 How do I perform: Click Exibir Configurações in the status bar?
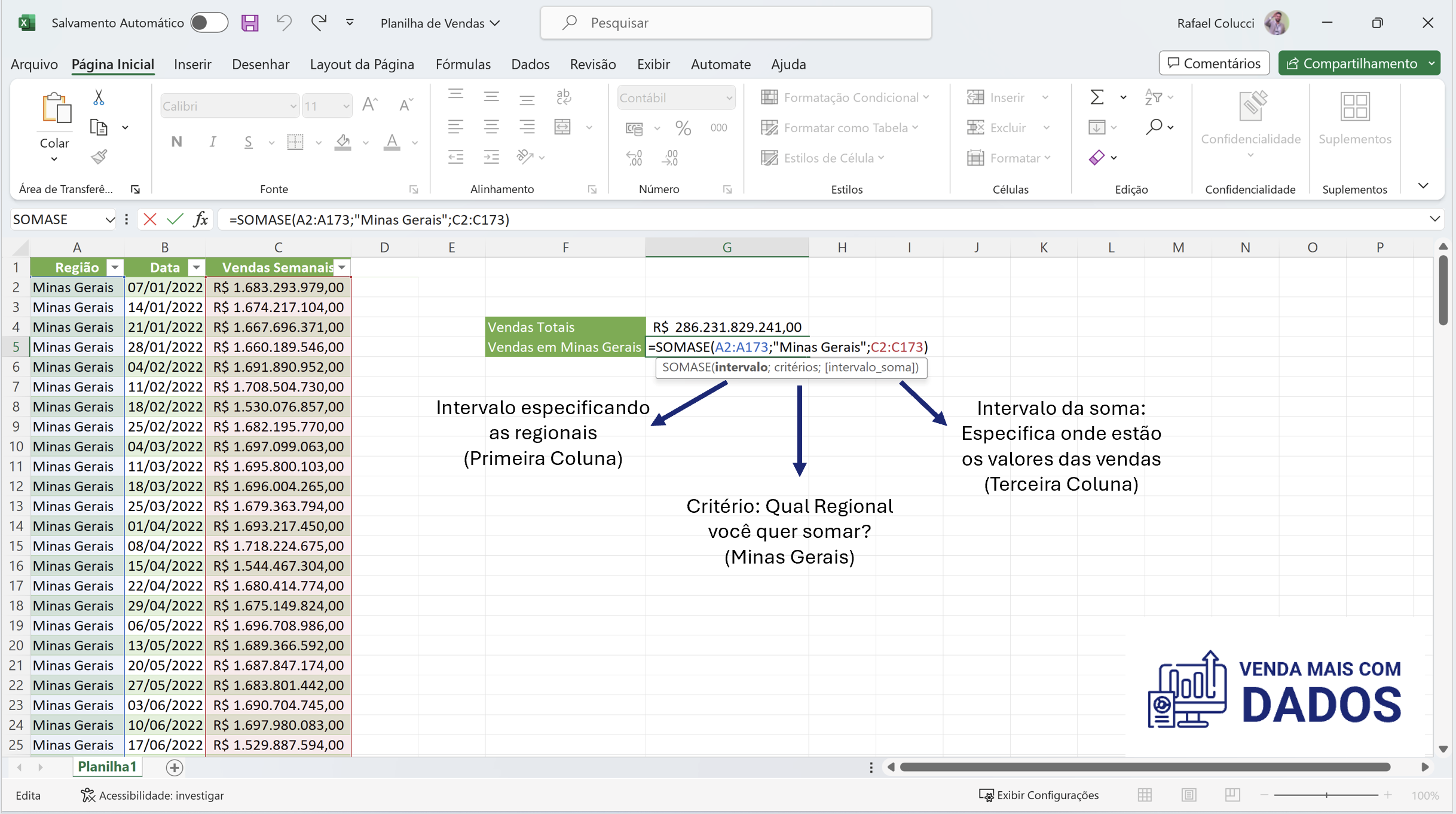[x=1039, y=795]
